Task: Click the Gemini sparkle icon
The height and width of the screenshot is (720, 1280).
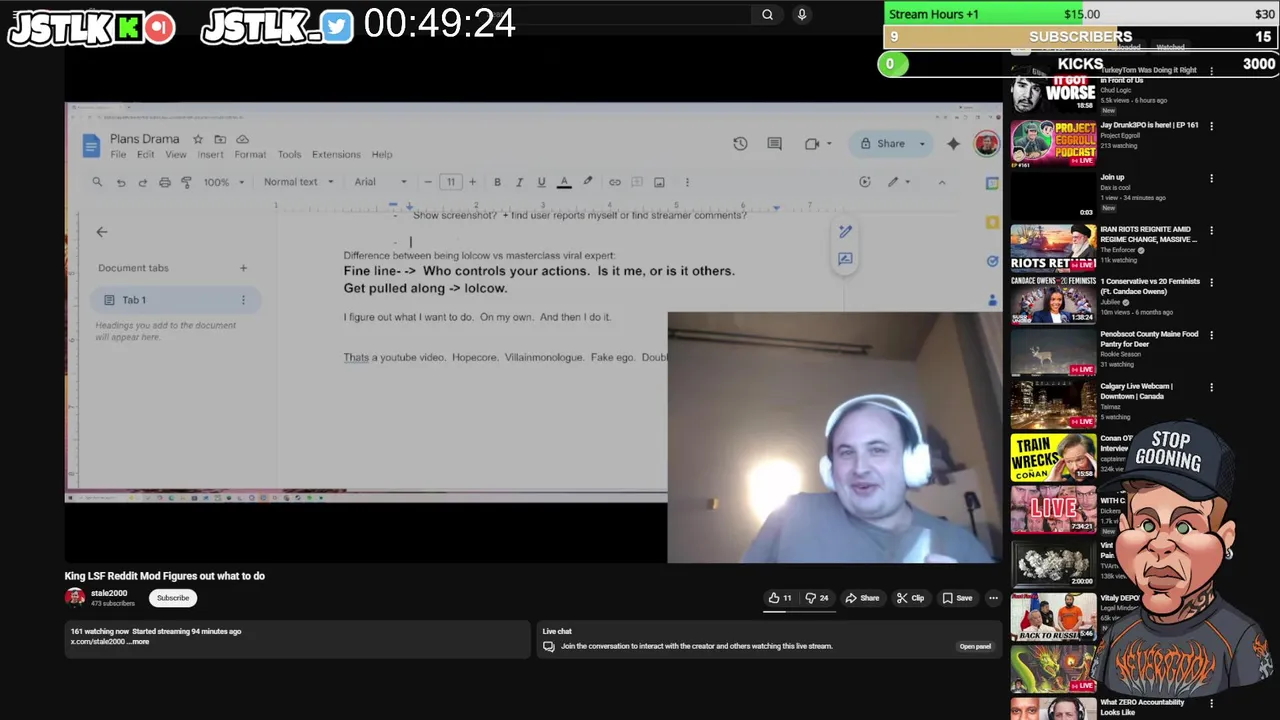Action: tap(953, 144)
